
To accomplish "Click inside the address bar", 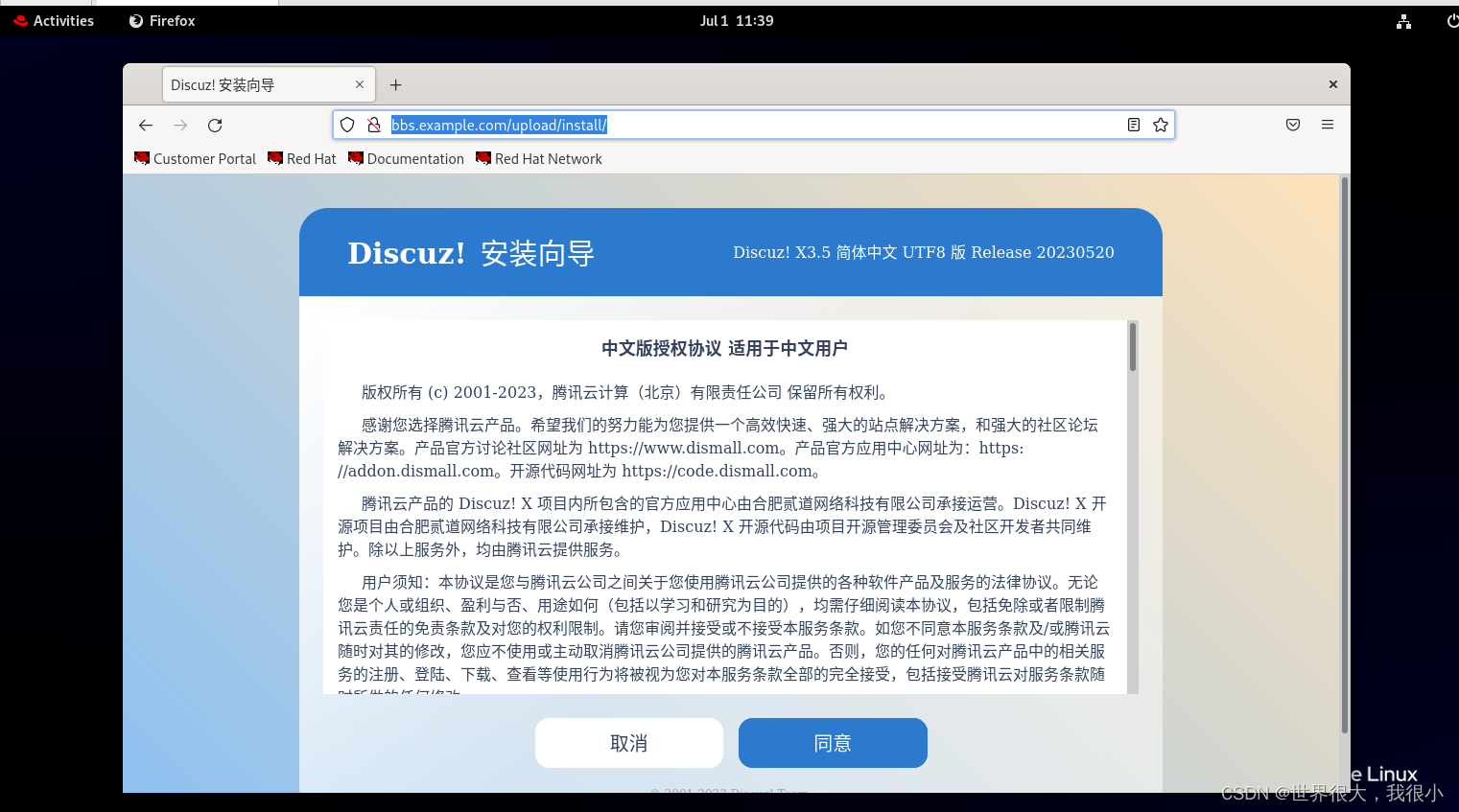I will point(671,125).
